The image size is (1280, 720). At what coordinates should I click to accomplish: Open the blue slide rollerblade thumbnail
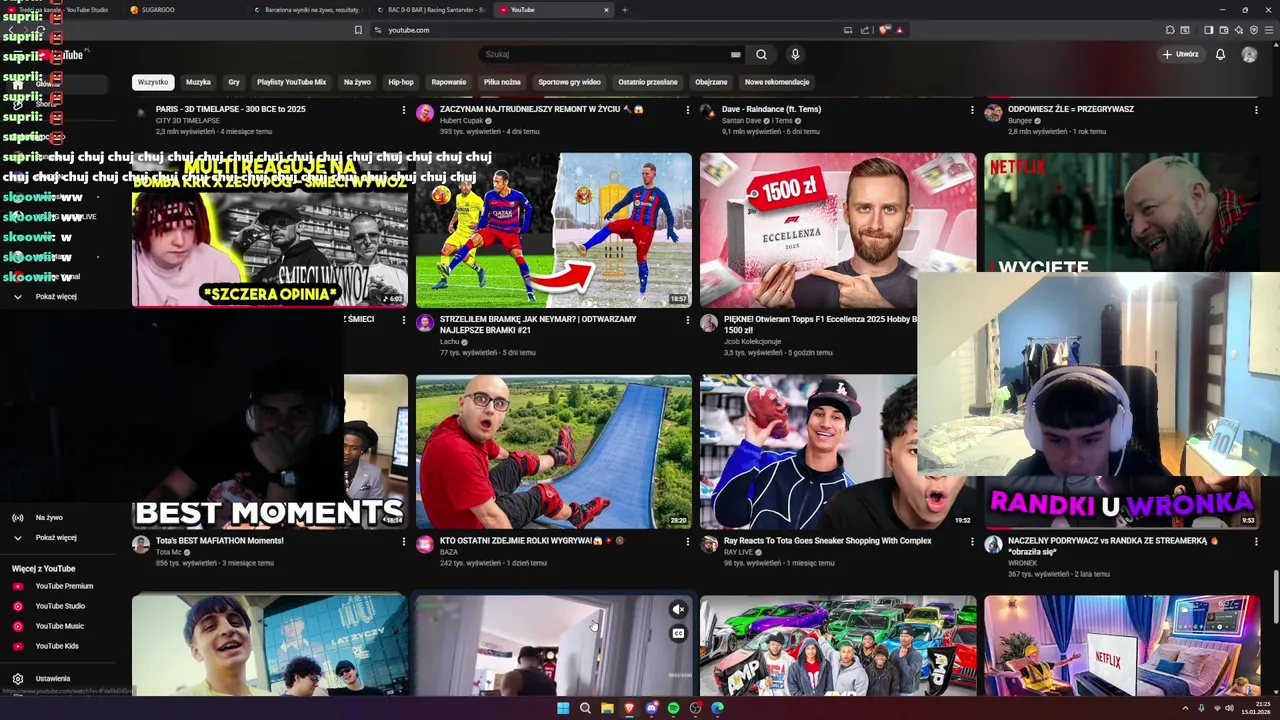(554, 452)
